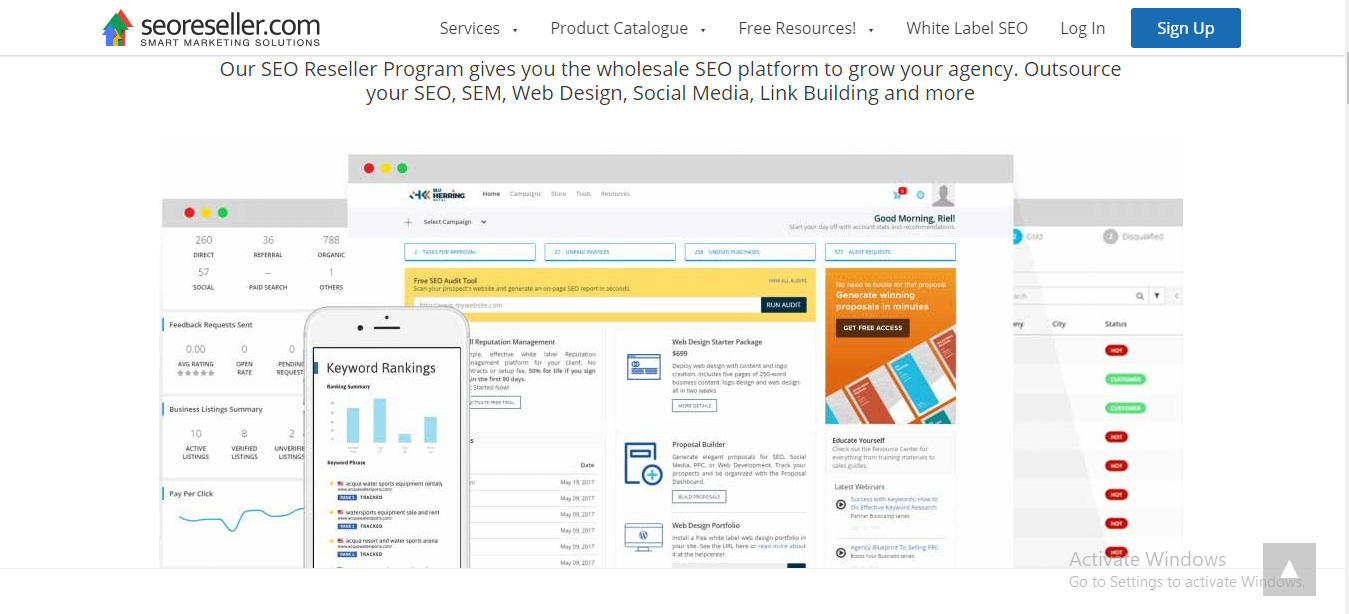The height and width of the screenshot is (614, 1349).
Task: Click the City column header
Action: tap(1059, 324)
